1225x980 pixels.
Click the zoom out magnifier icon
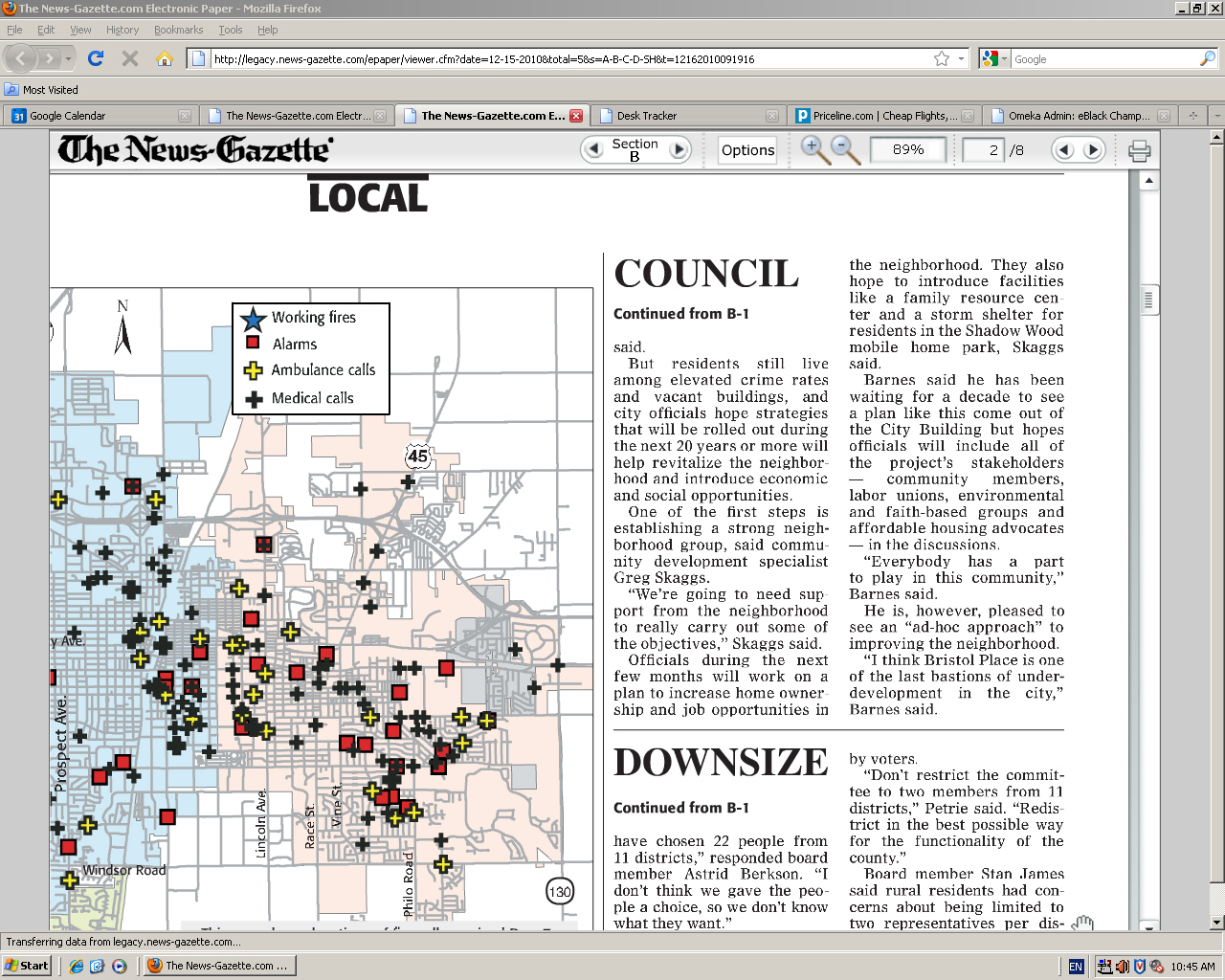click(x=844, y=148)
